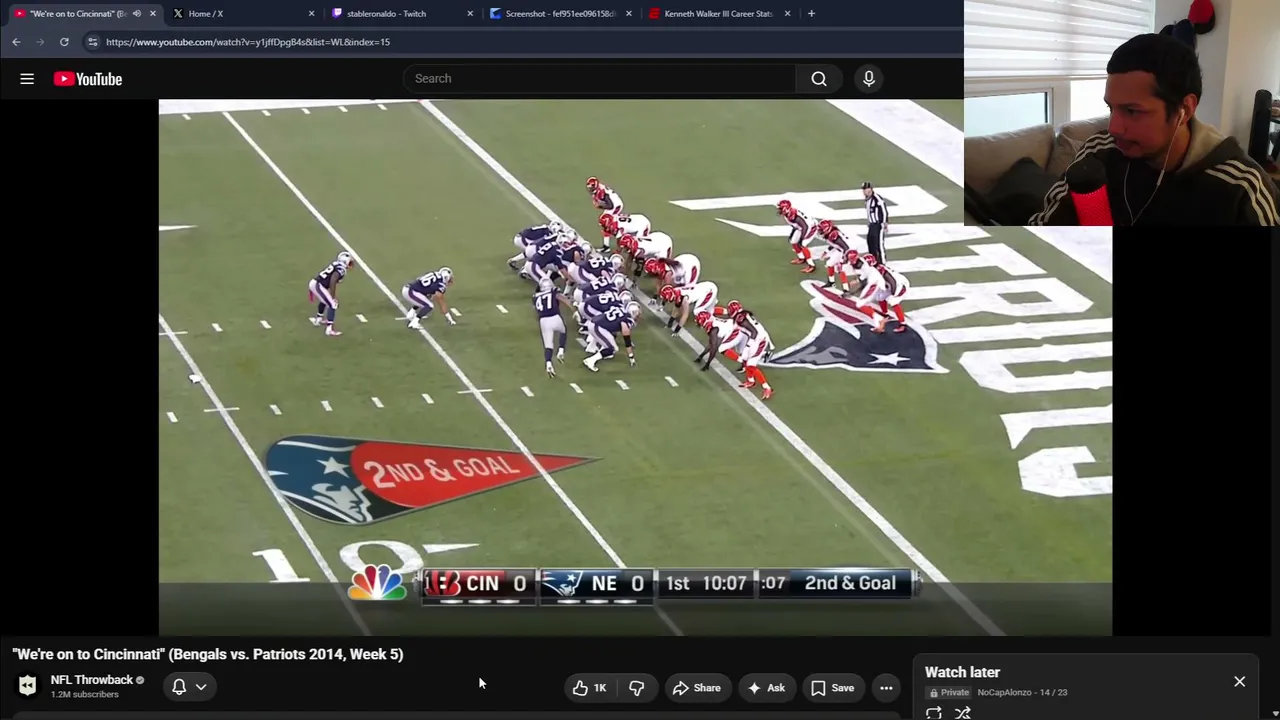
Task: Click the Ask button
Action: [x=766, y=688]
